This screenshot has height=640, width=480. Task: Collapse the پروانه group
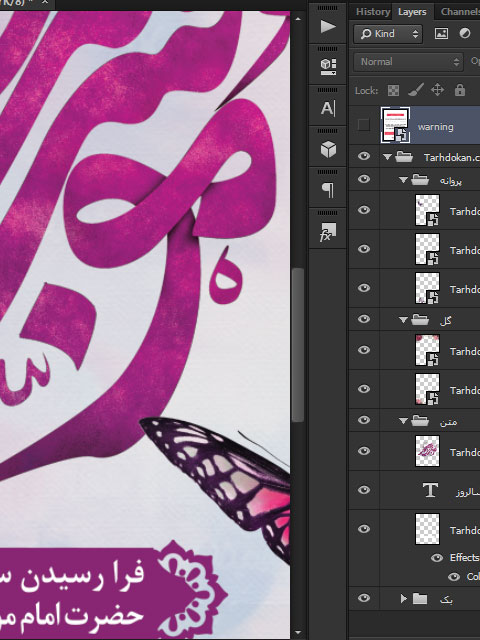[403, 180]
